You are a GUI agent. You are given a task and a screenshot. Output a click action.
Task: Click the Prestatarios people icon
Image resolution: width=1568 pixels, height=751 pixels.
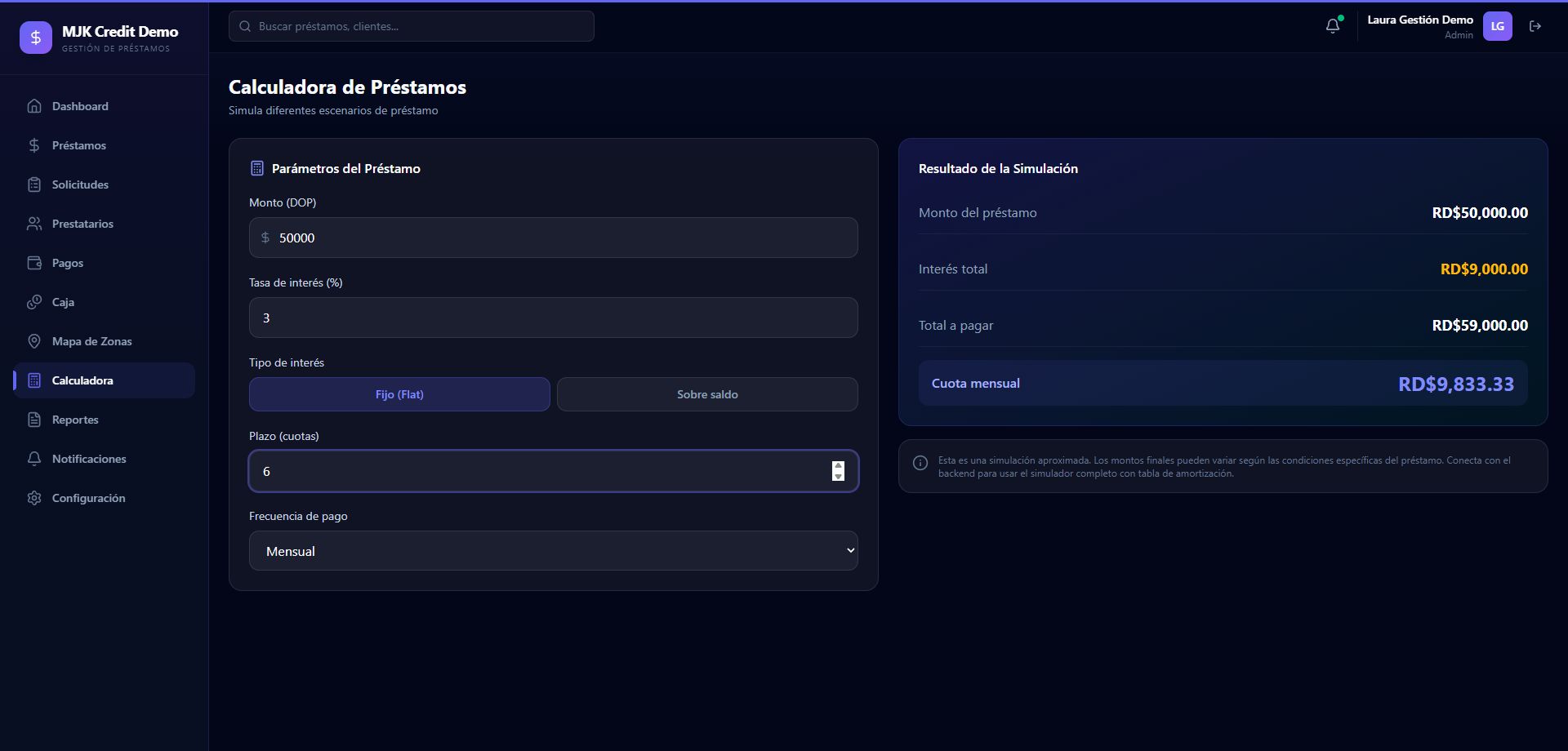(34, 224)
